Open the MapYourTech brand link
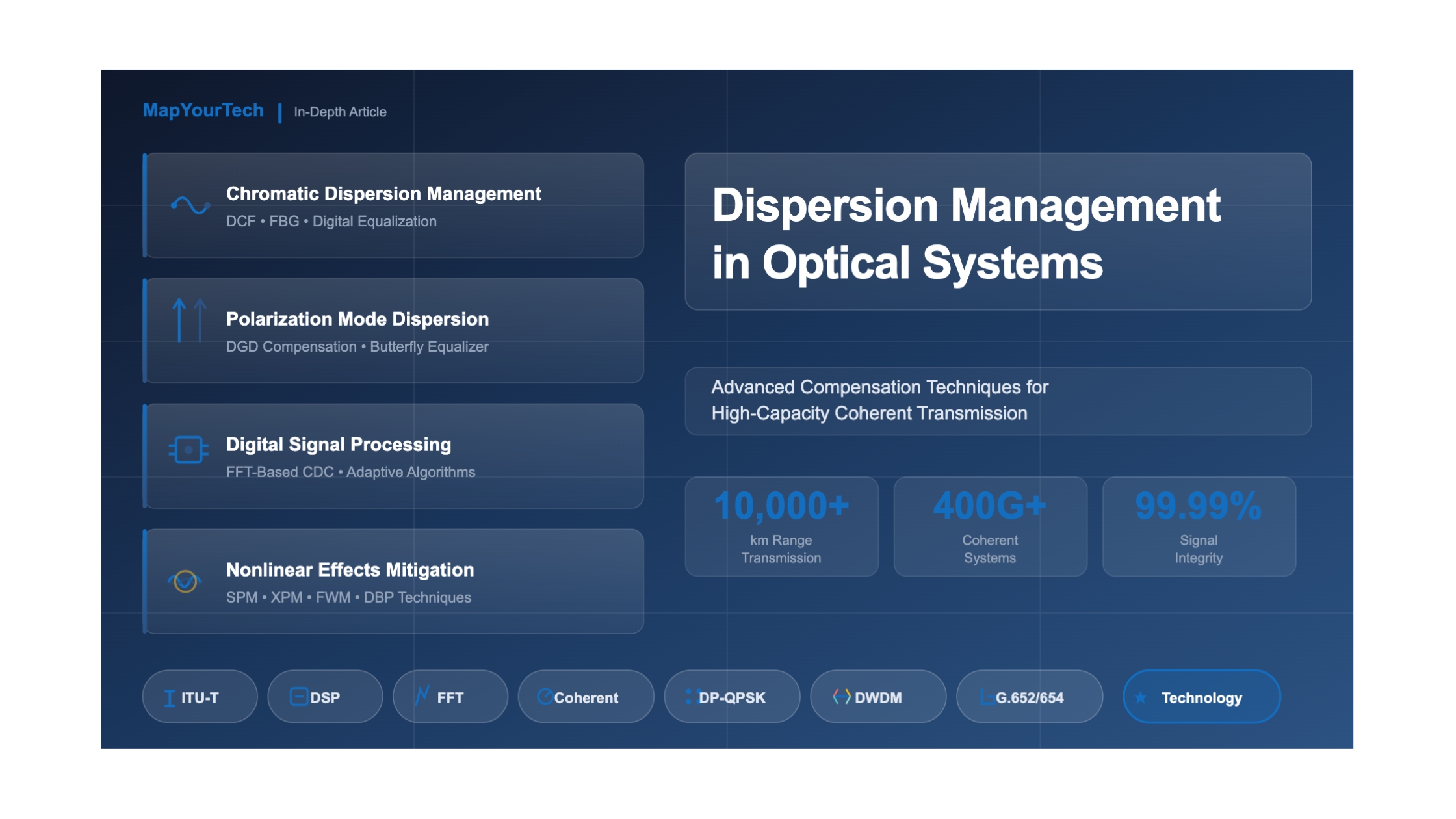The height and width of the screenshot is (819, 1456). 203,110
